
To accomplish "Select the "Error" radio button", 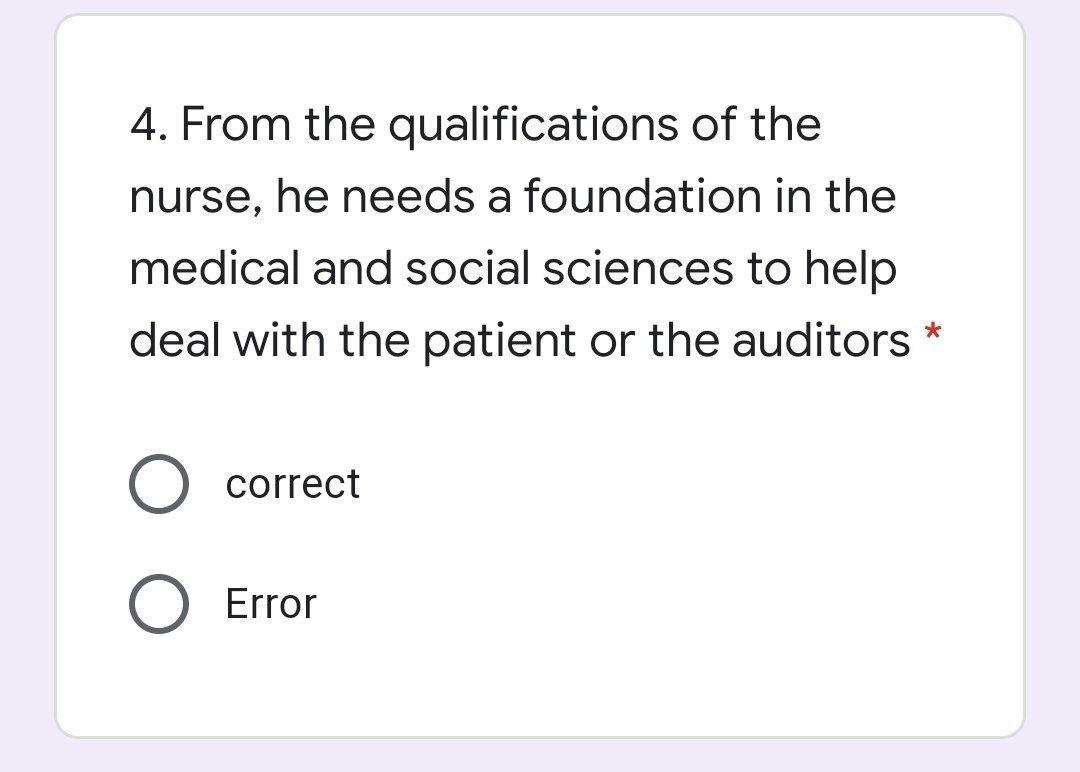I will point(159,605).
